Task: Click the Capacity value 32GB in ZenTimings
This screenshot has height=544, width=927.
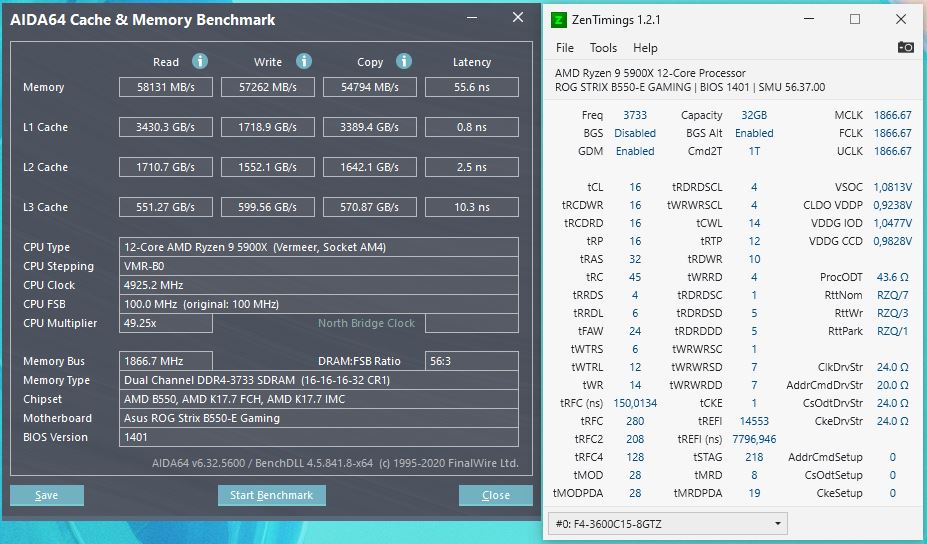Action: 754,115
